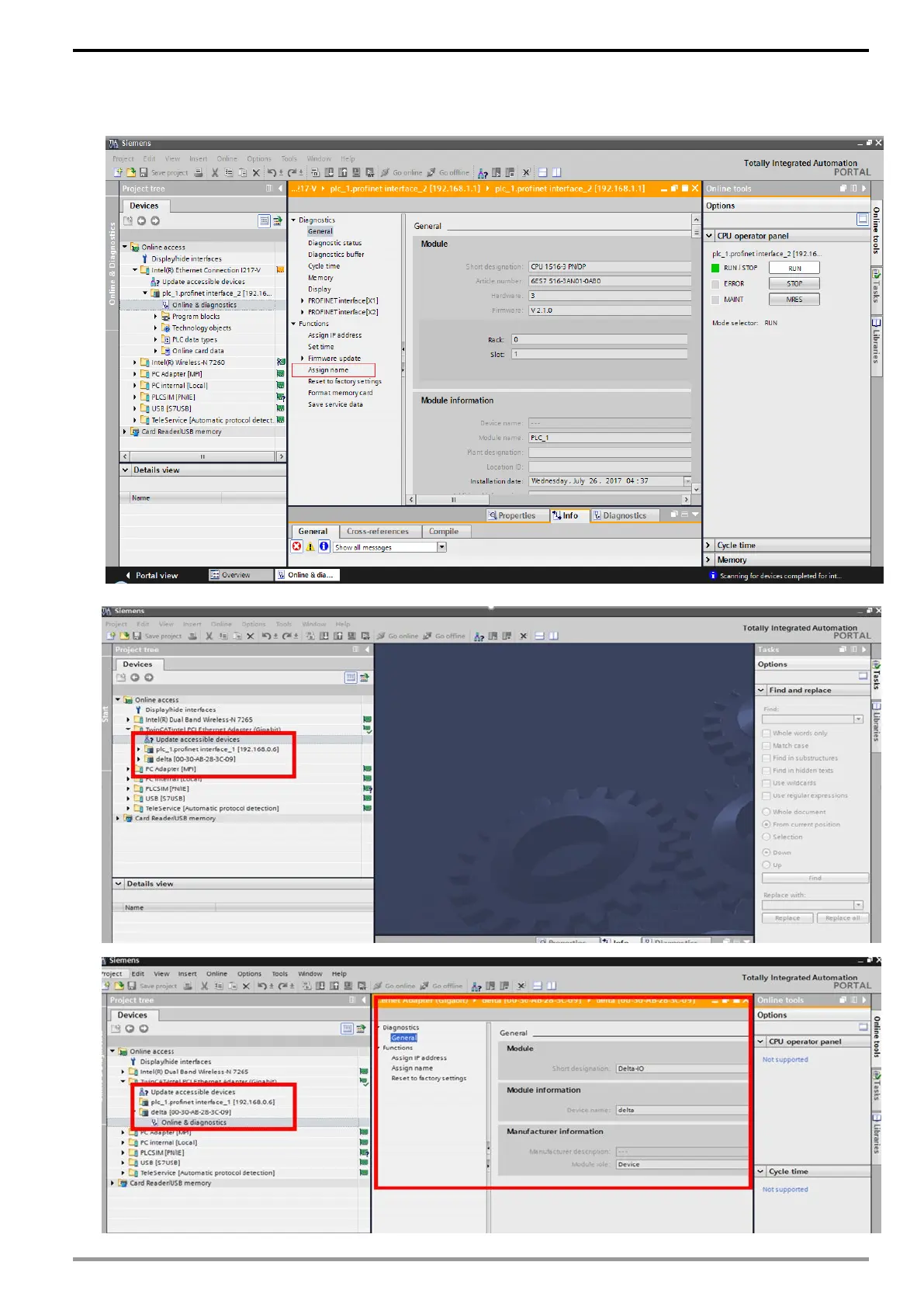Viewport: 924px width, 1307px height.
Task: Toggle warning messages filter icon
Action: pyautogui.click(x=310, y=546)
